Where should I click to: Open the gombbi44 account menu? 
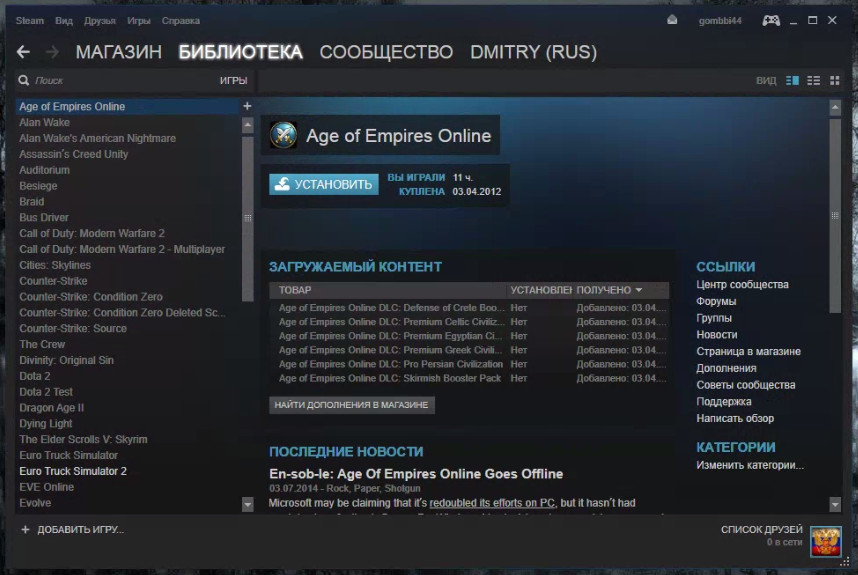(x=720, y=21)
